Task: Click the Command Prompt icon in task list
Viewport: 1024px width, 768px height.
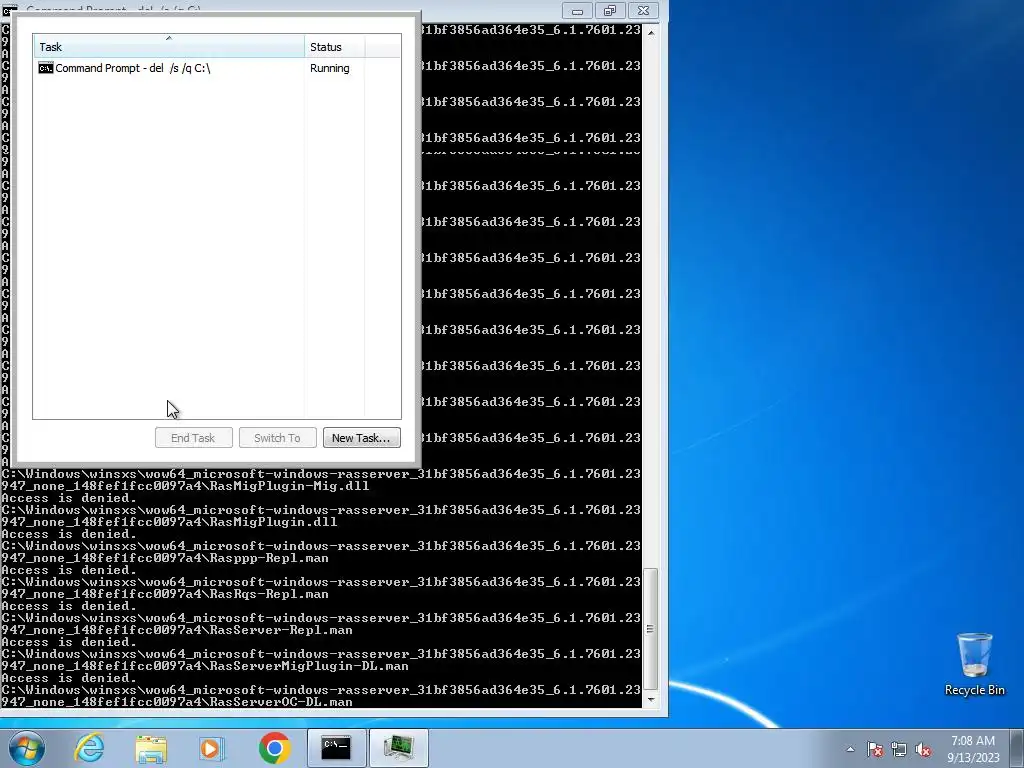Action: click(x=46, y=68)
